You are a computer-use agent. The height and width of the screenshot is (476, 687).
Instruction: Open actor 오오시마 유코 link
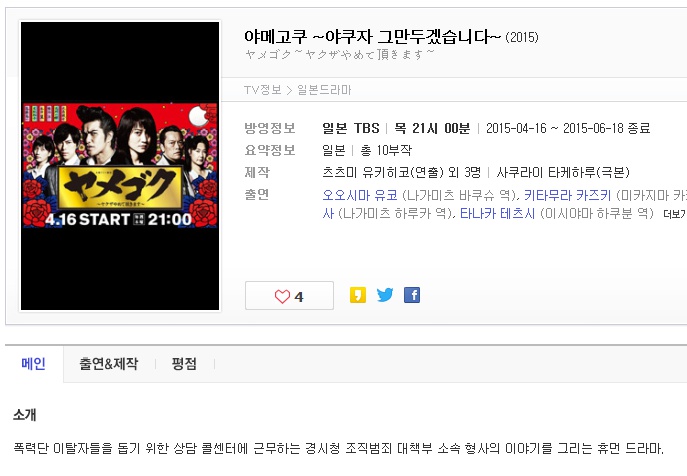pos(360,195)
